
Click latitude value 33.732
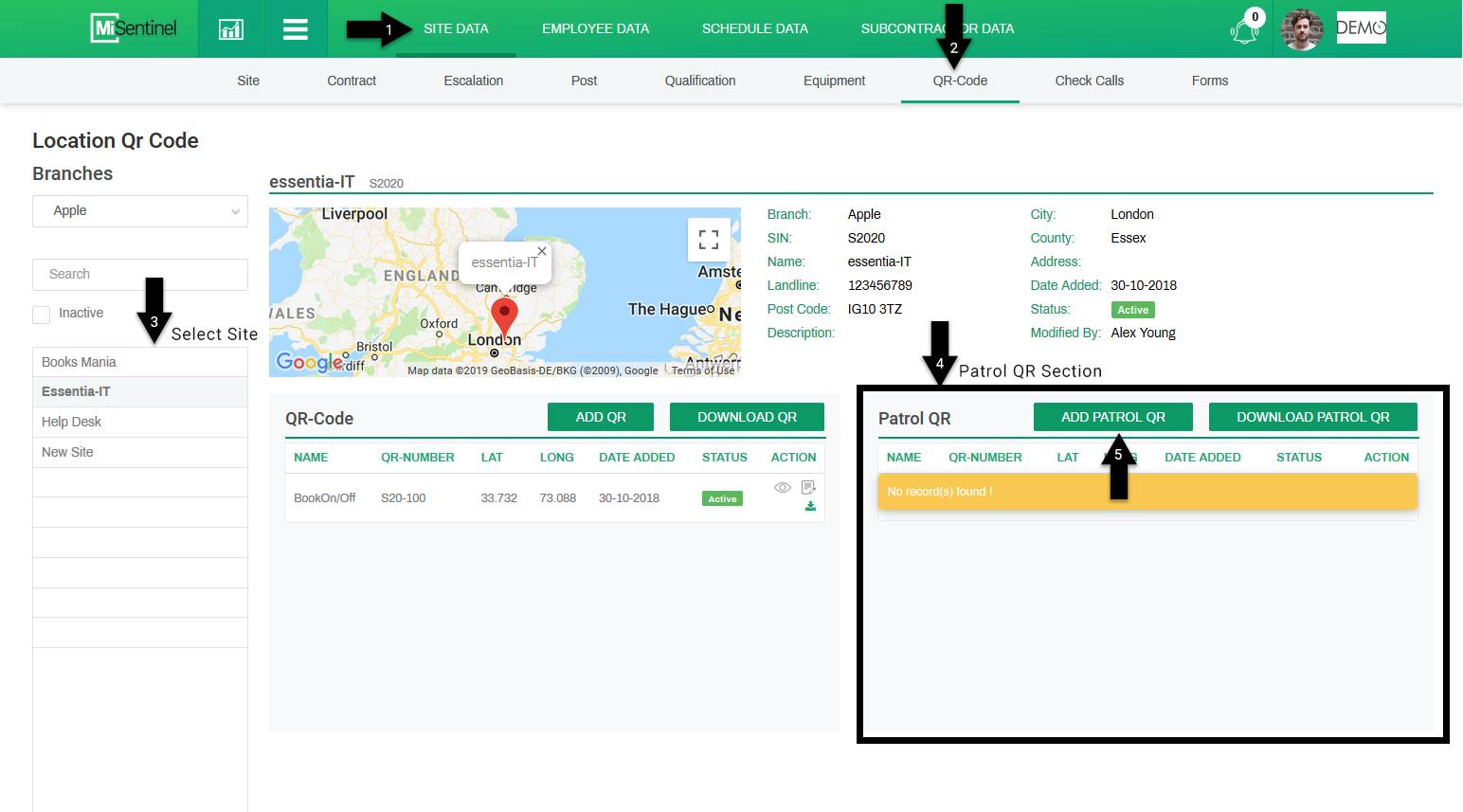pyautogui.click(x=499, y=498)
